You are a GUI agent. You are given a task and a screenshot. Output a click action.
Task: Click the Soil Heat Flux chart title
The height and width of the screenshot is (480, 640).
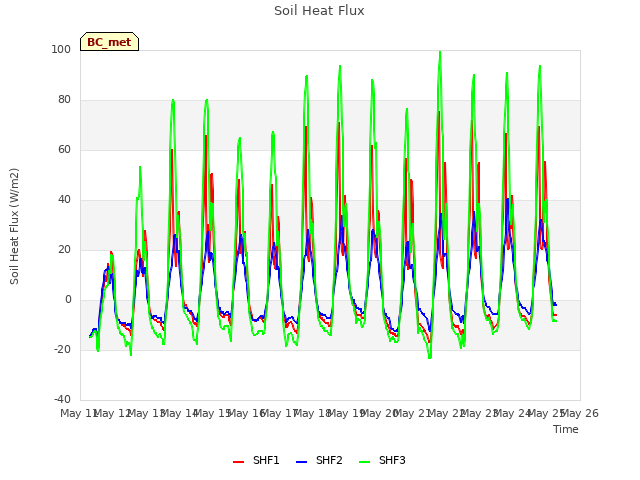(319, 11)
